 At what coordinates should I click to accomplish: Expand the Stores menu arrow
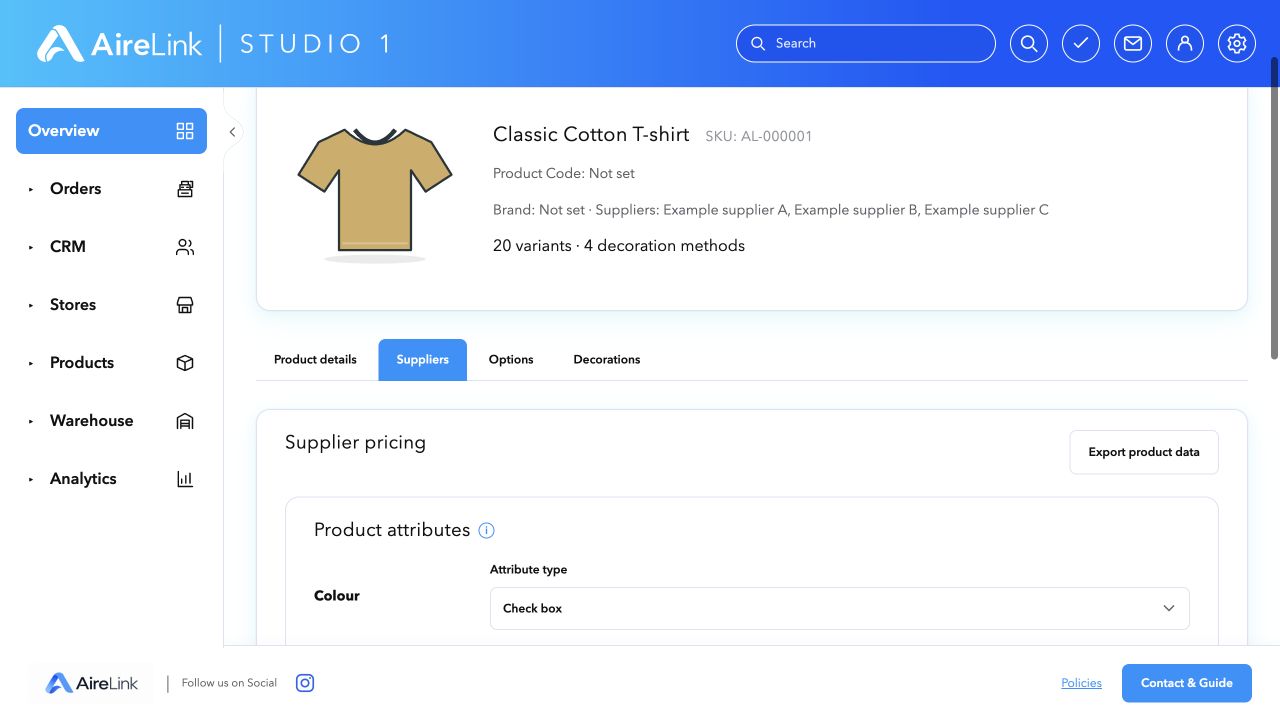[31, 305]
